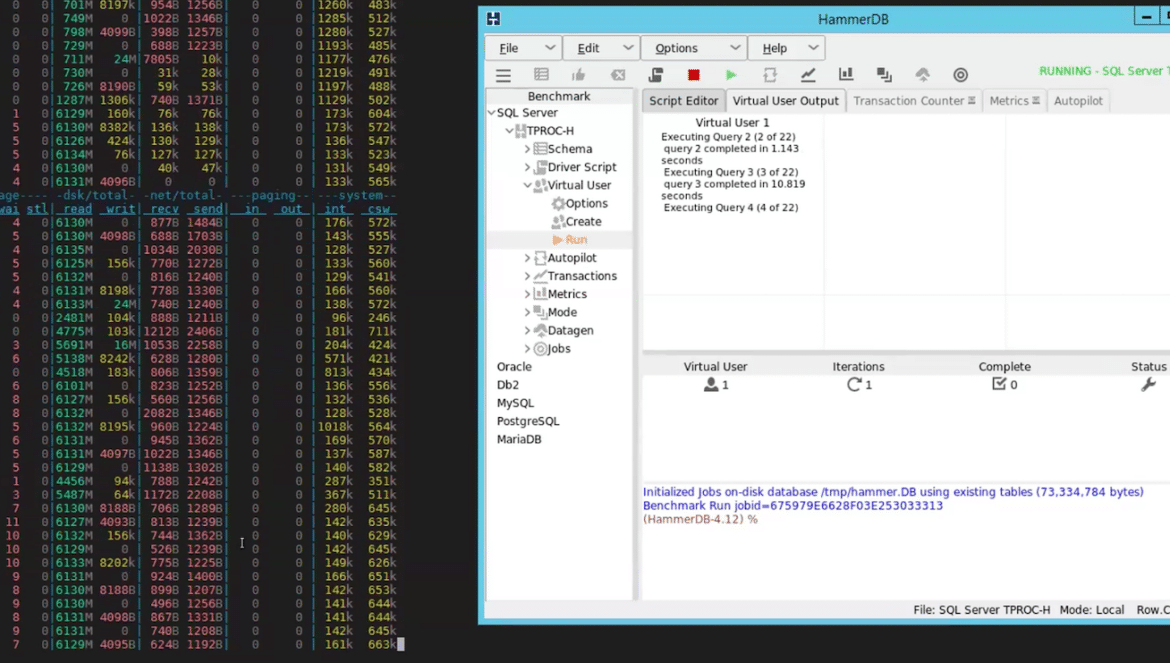The image size is (1170, 663).
Task: Collapse the SQL Server tree node
Action: point(491,113)
